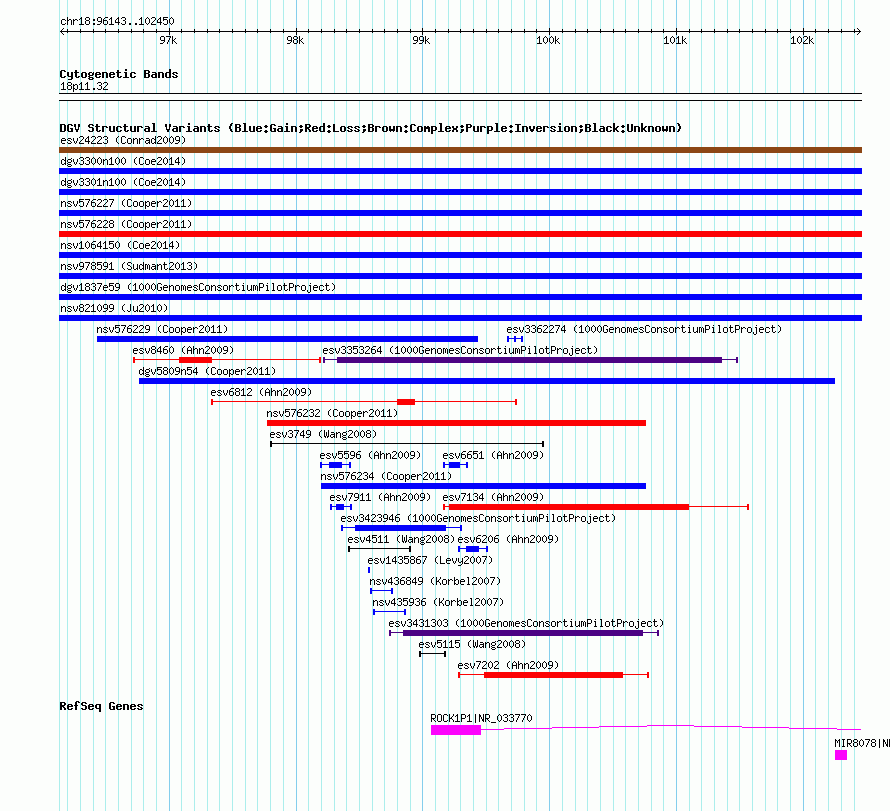Open esv3431303 inversion label

click(x=526, y=623)
